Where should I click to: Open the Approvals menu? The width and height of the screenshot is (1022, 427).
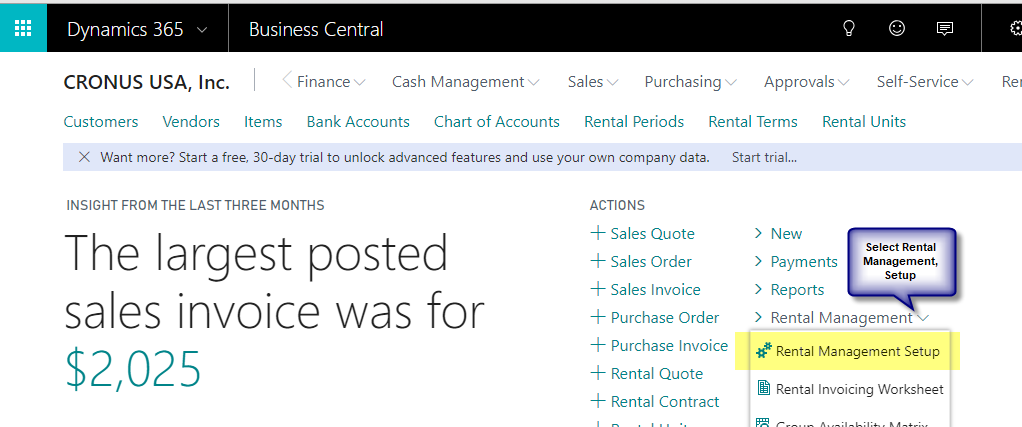(806, 82)
